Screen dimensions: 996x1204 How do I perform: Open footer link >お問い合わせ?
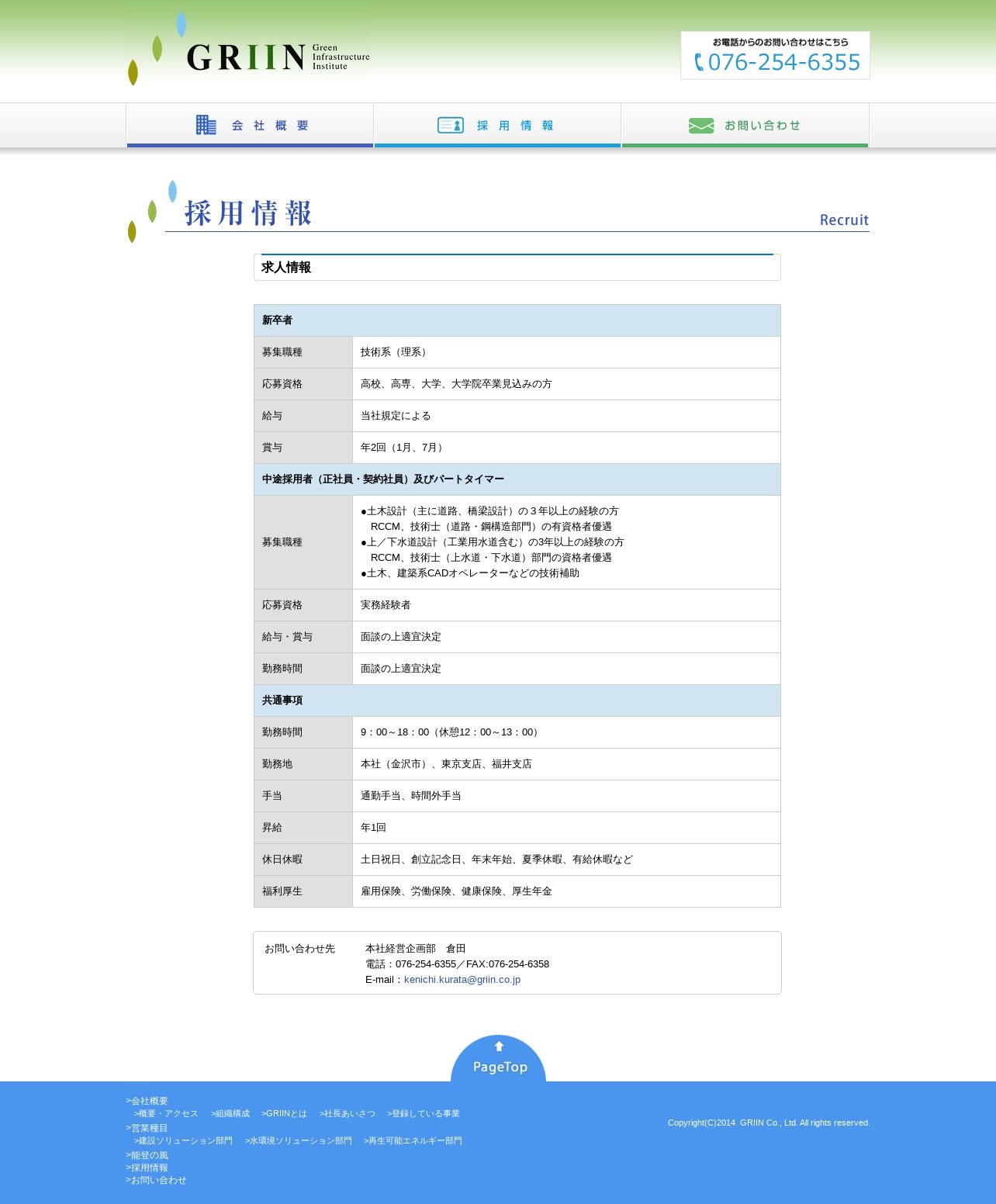pyautogui.click(x=156, y=1180)
